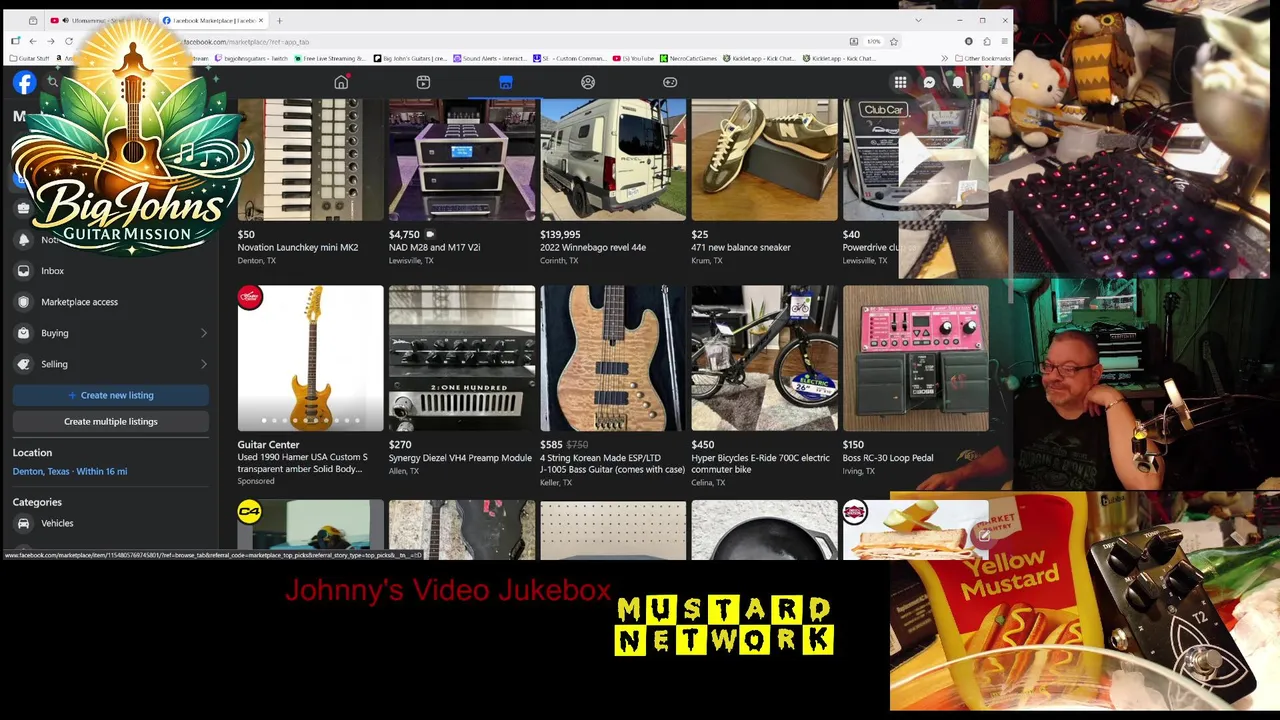Screen dimensions: 1280x720
Task: Click Create multiple listings button
Action: 111,421
